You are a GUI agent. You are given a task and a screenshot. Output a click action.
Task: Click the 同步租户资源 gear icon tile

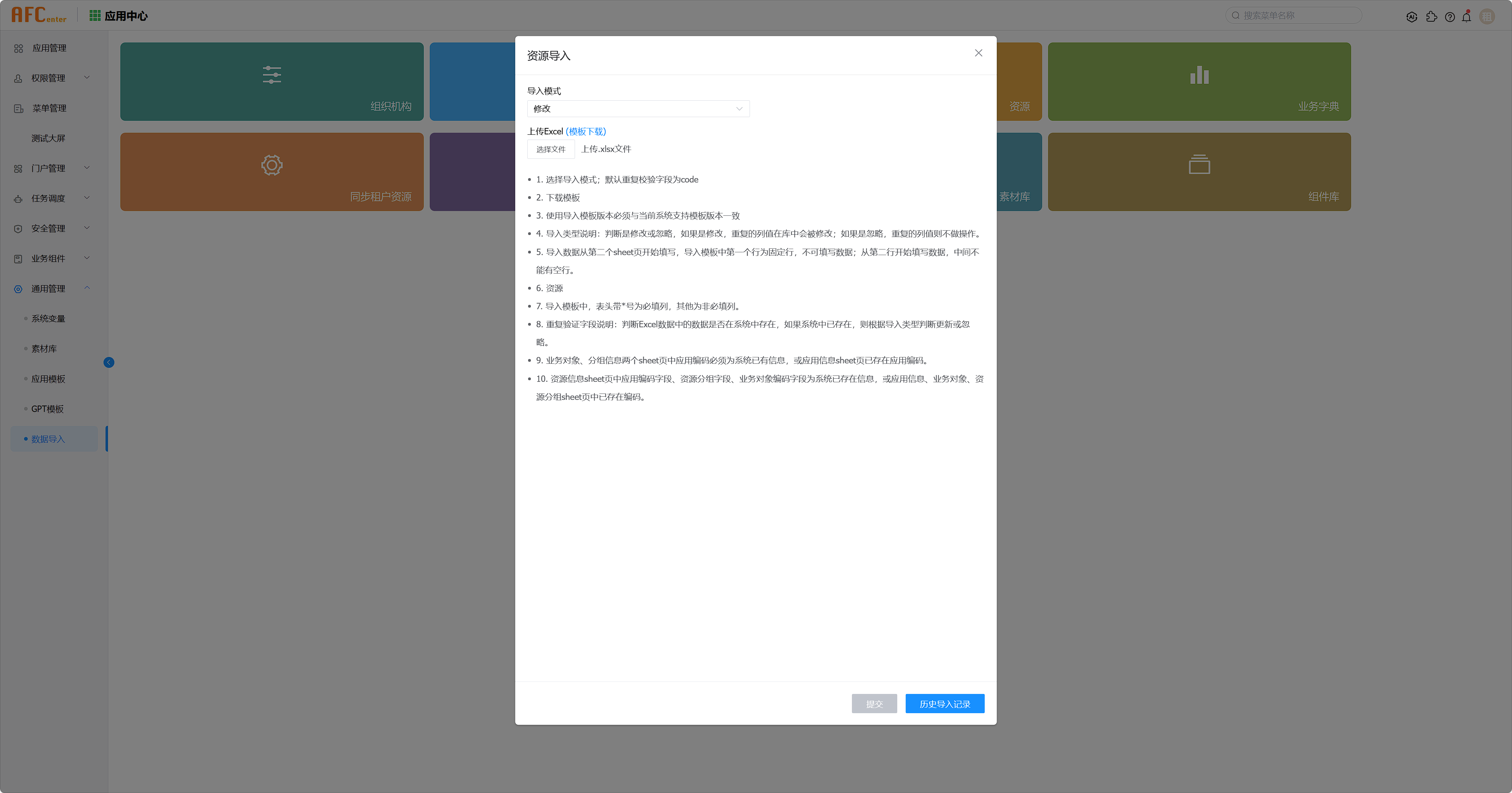pyautogui.click(x=272, y=171)
